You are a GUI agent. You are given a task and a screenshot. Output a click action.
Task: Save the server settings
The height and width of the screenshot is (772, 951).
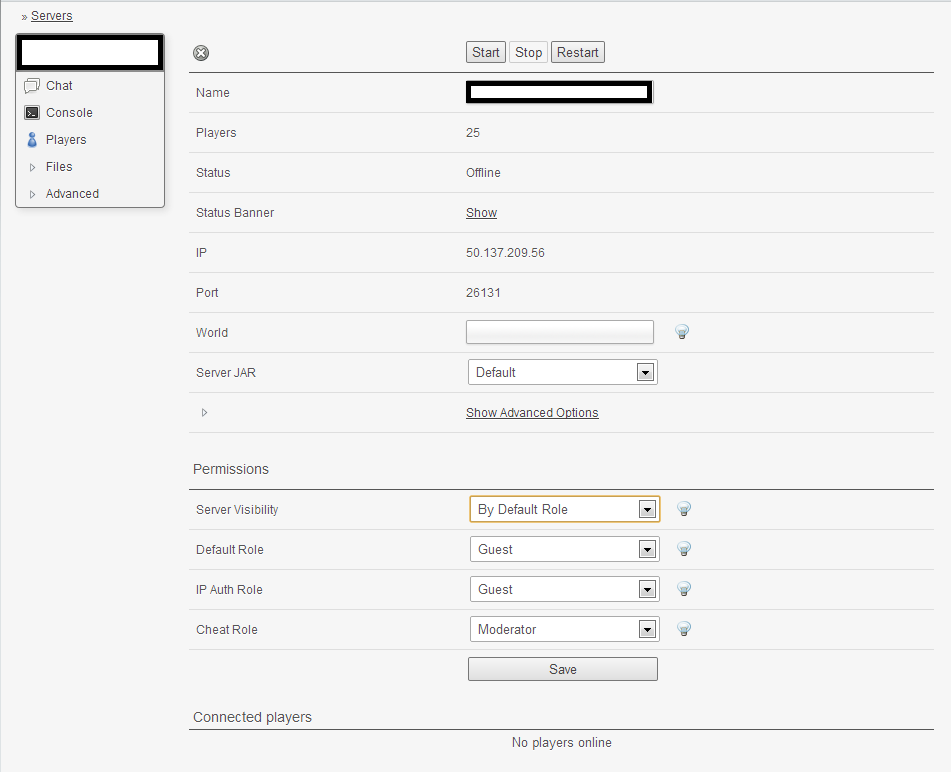coord(562,669)
